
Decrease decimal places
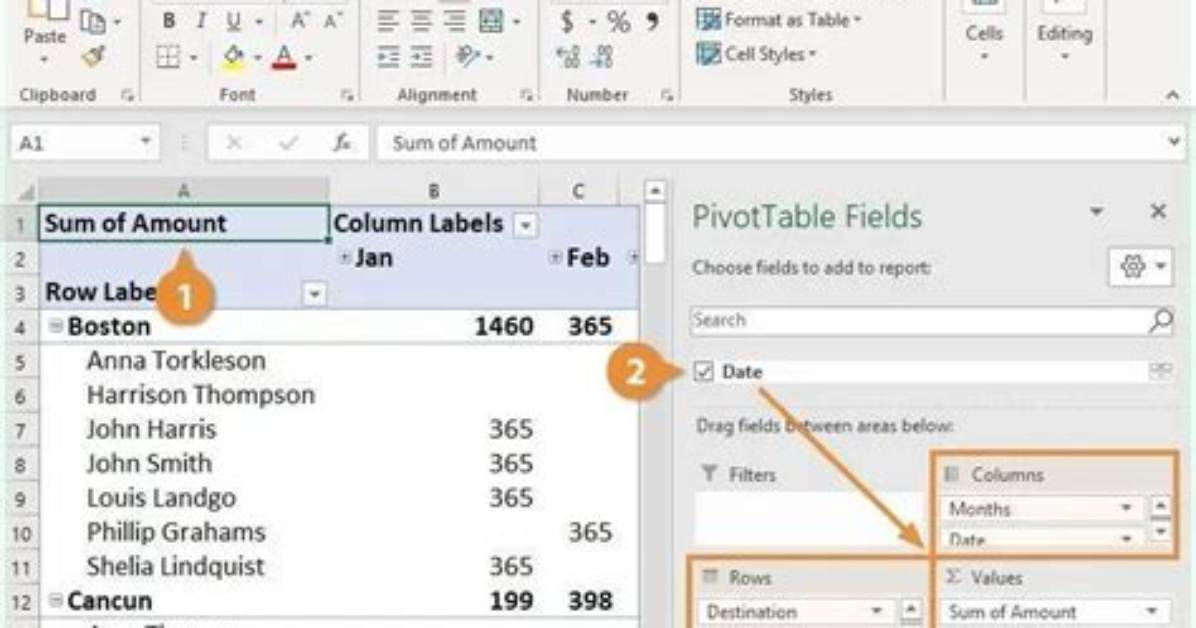(x=603, y=57)
